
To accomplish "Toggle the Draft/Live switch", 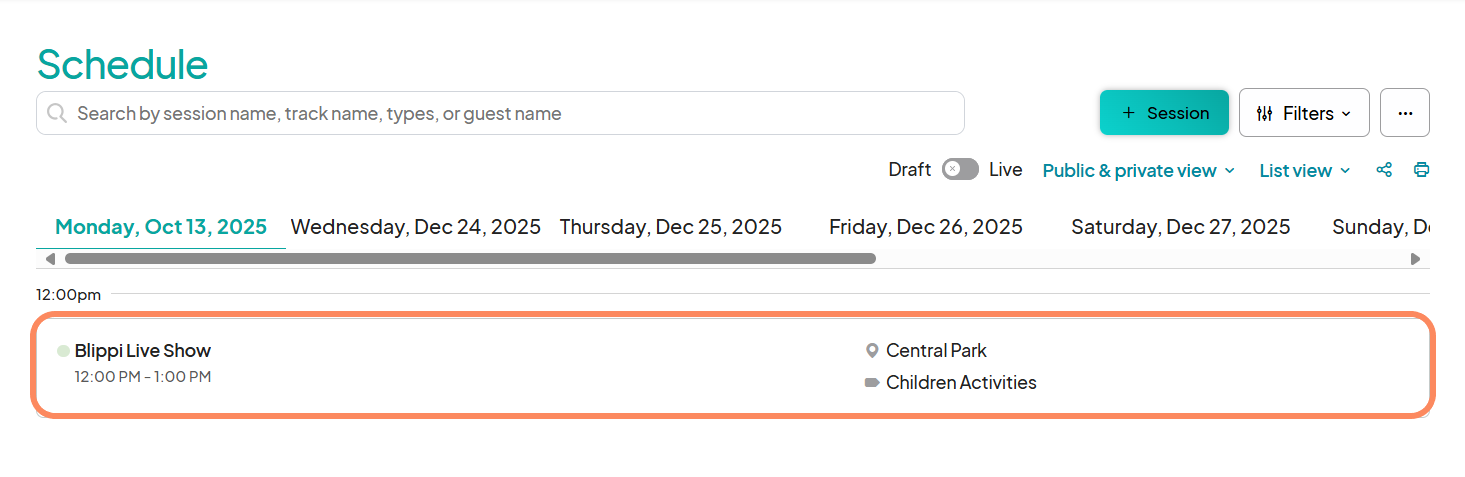I will tap(960, 170).
